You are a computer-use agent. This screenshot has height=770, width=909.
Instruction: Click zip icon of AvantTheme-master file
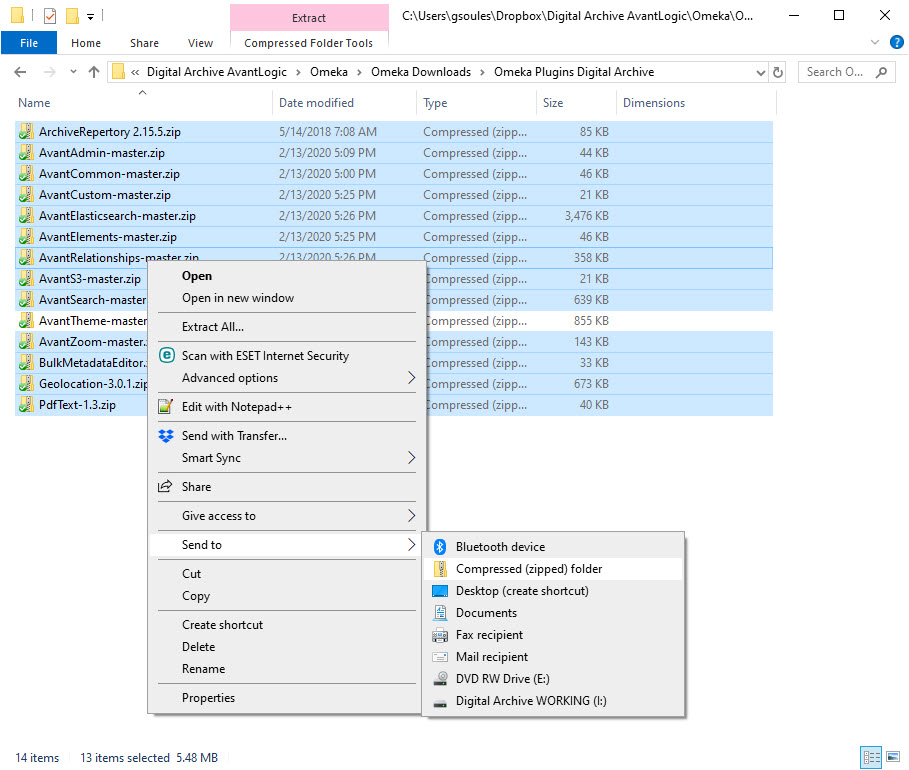click(x=26, y=321)
